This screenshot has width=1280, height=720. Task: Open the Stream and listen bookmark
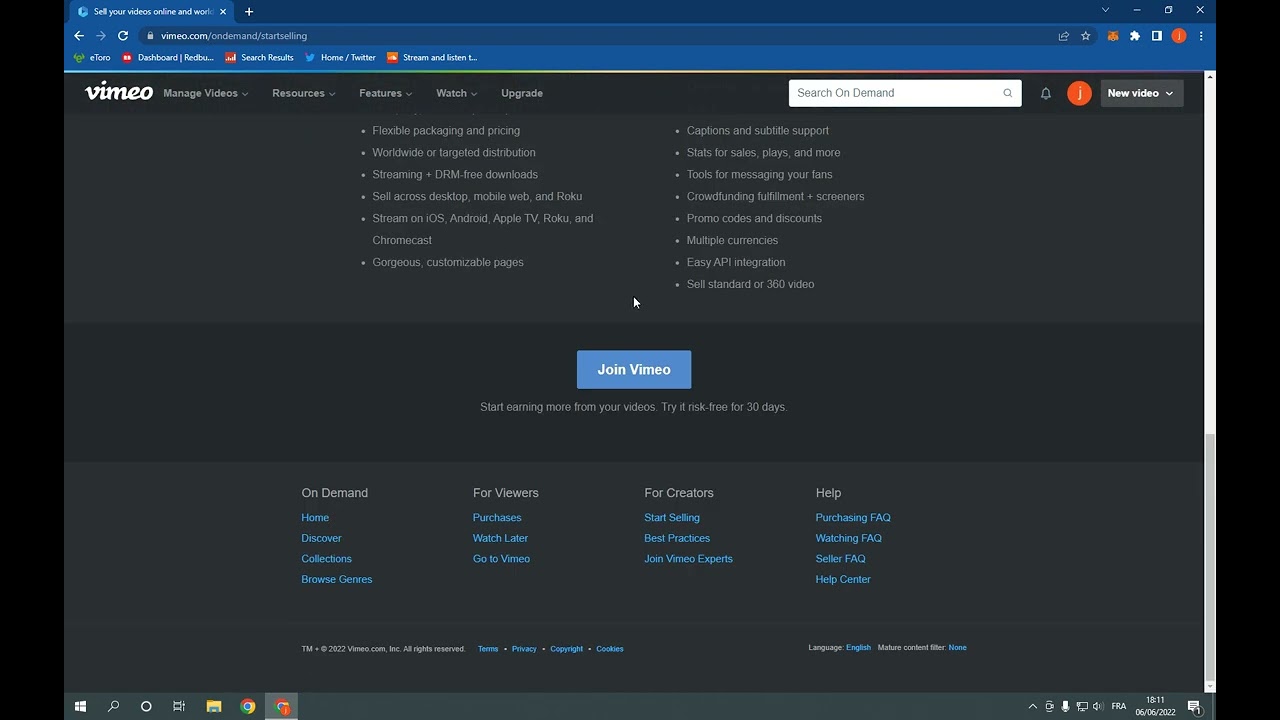(432, 58)
